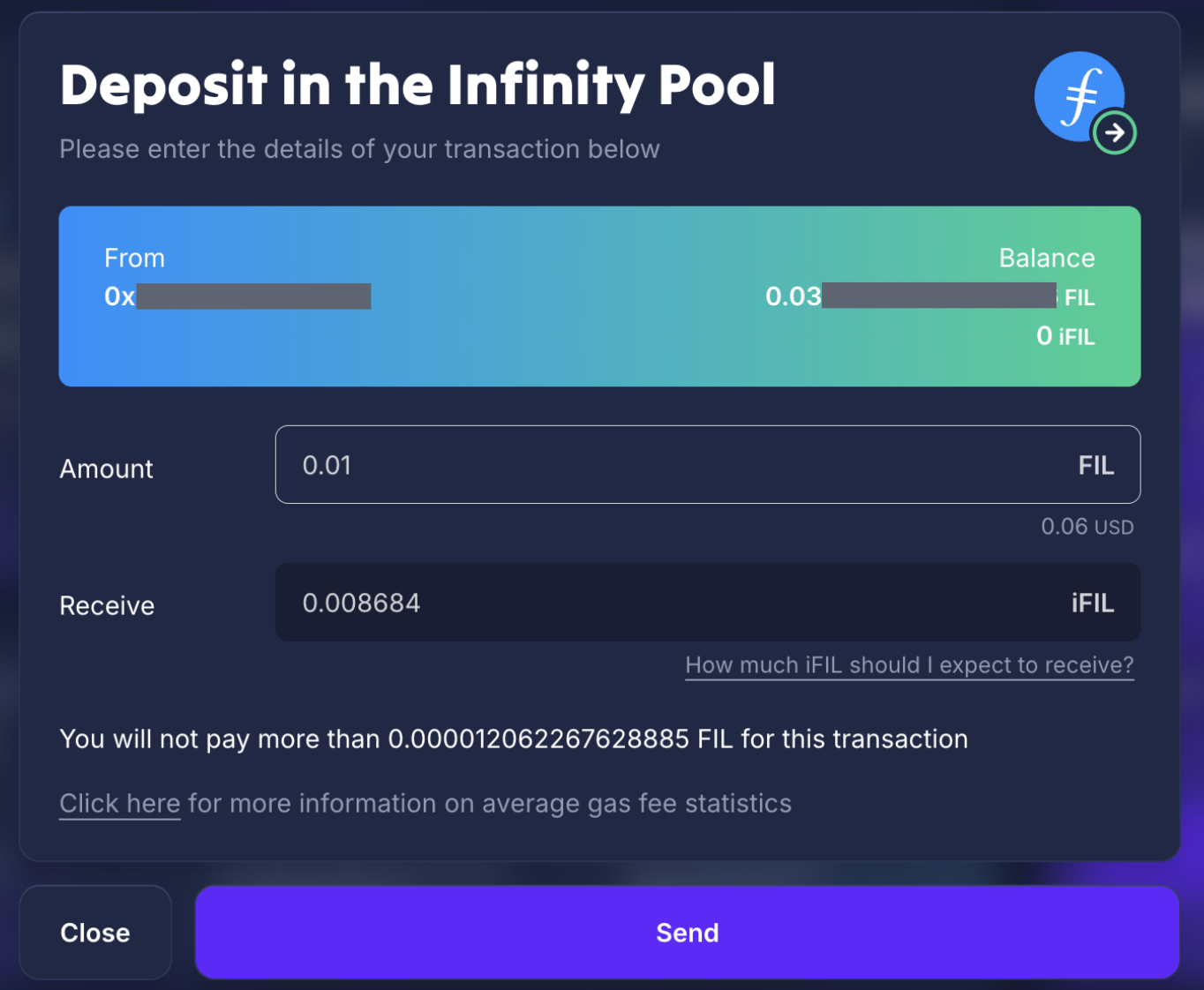This screenshot has height=990, width=1204.
Task: Click the Filecoin logo icon
Action: click(1077, 96)
